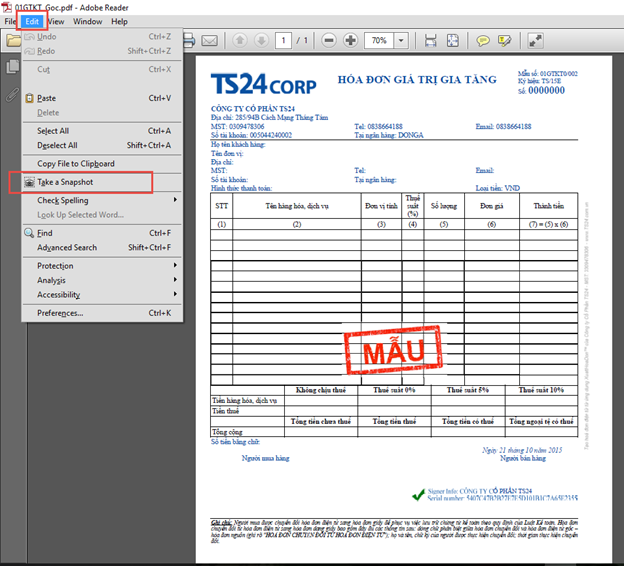Open the Window menu

88,21
